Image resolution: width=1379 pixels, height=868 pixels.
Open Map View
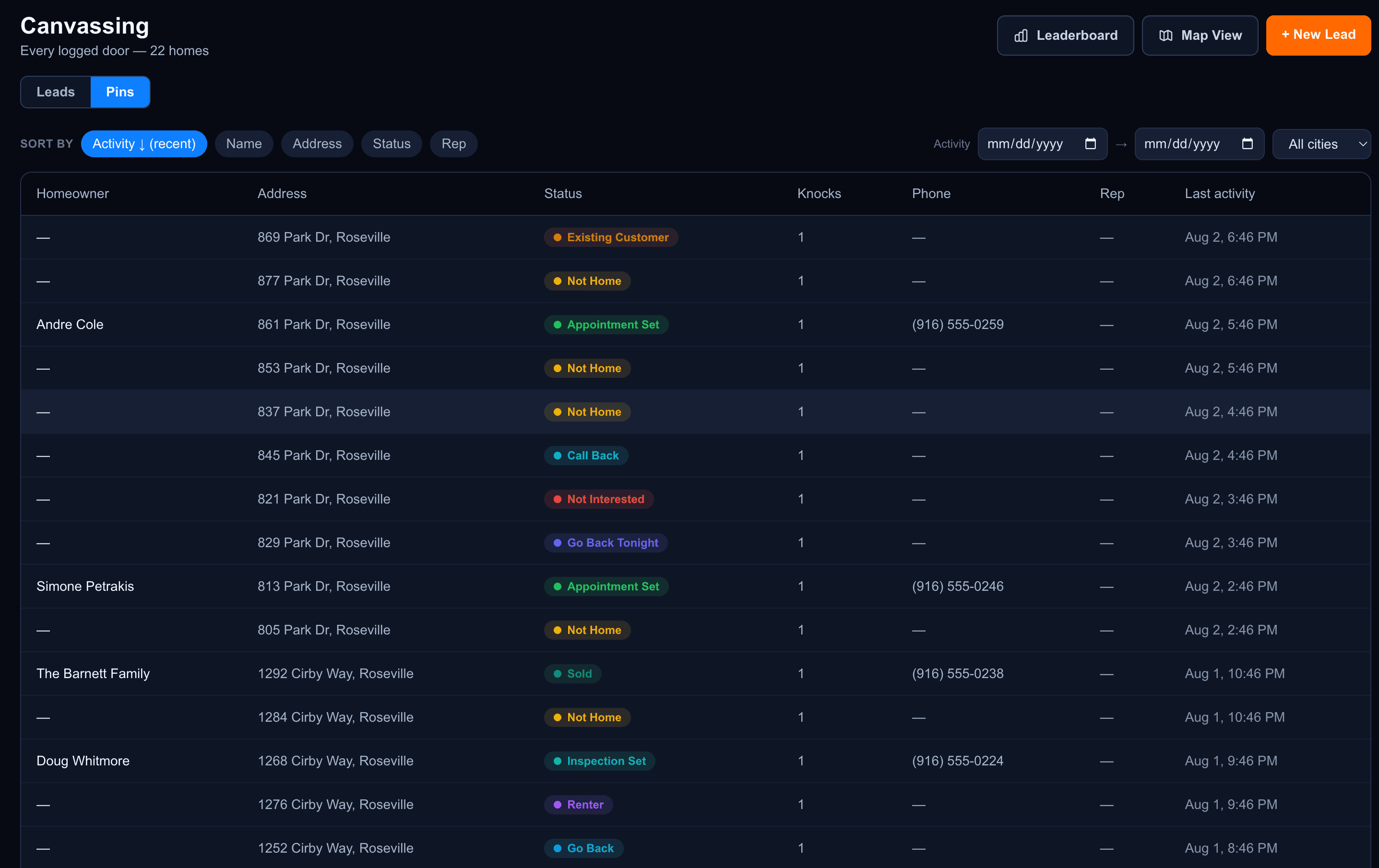click(1200, 35)
